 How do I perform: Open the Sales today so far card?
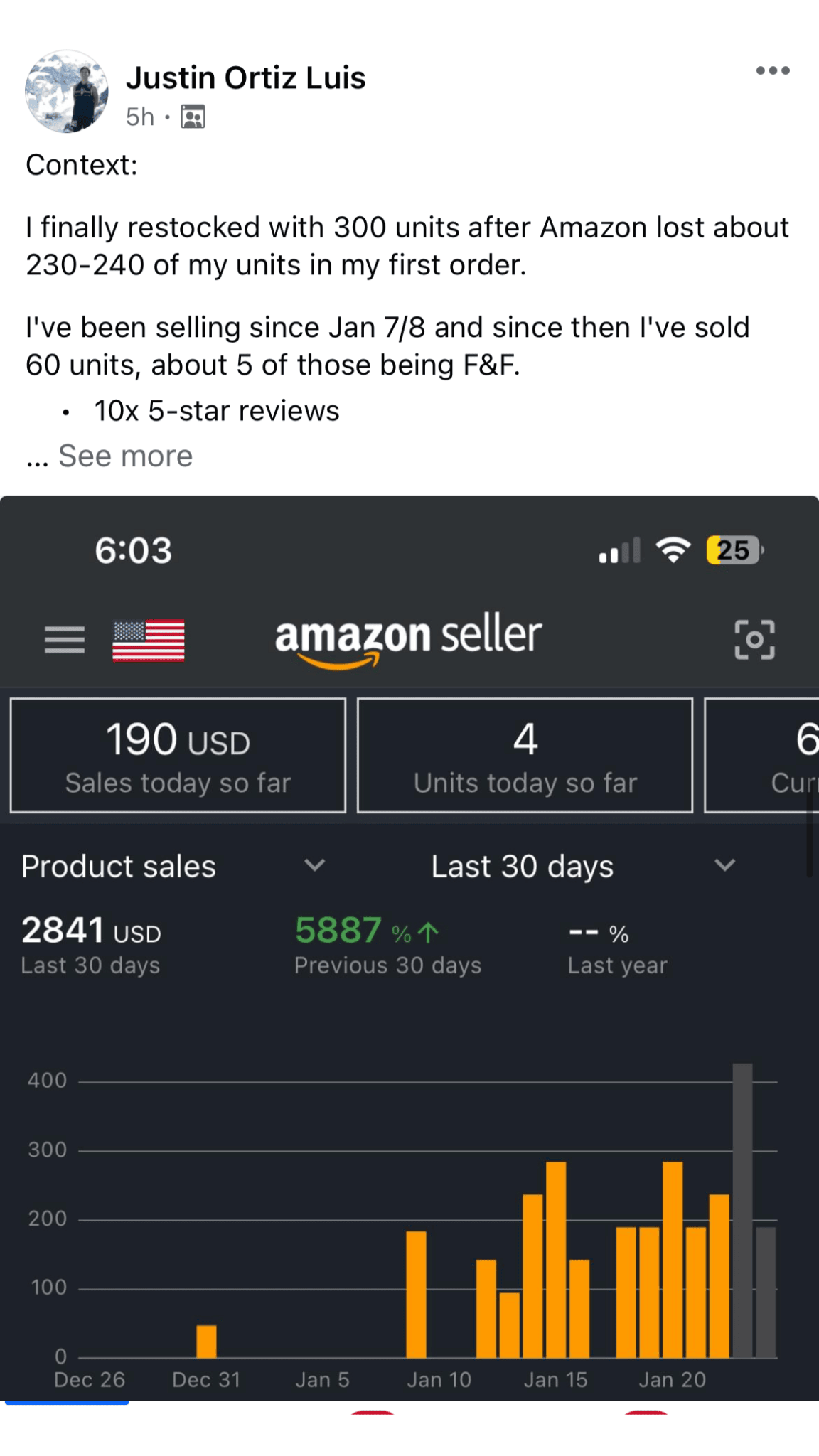pyautogui.click(x=178, y=755)
